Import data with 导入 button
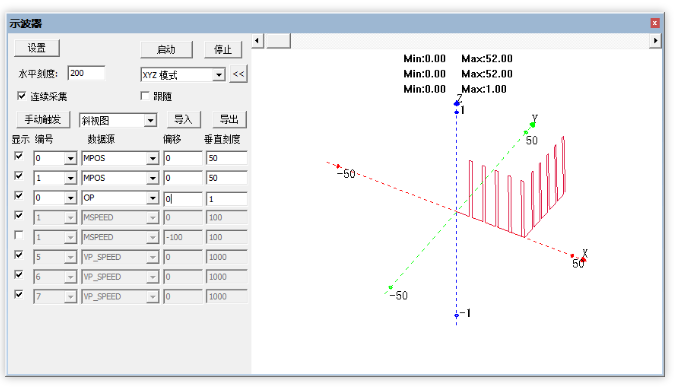The image size is (674, 388). (x=184, y=119)
